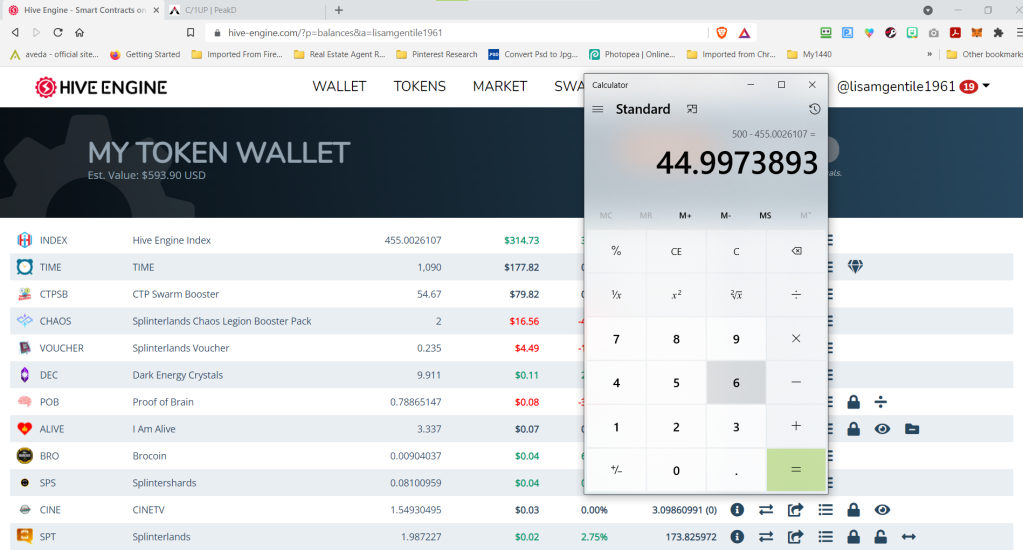Open the browser tab search dropdown
The width and height of the screenshot is (1023, 550).
point(928,10)
